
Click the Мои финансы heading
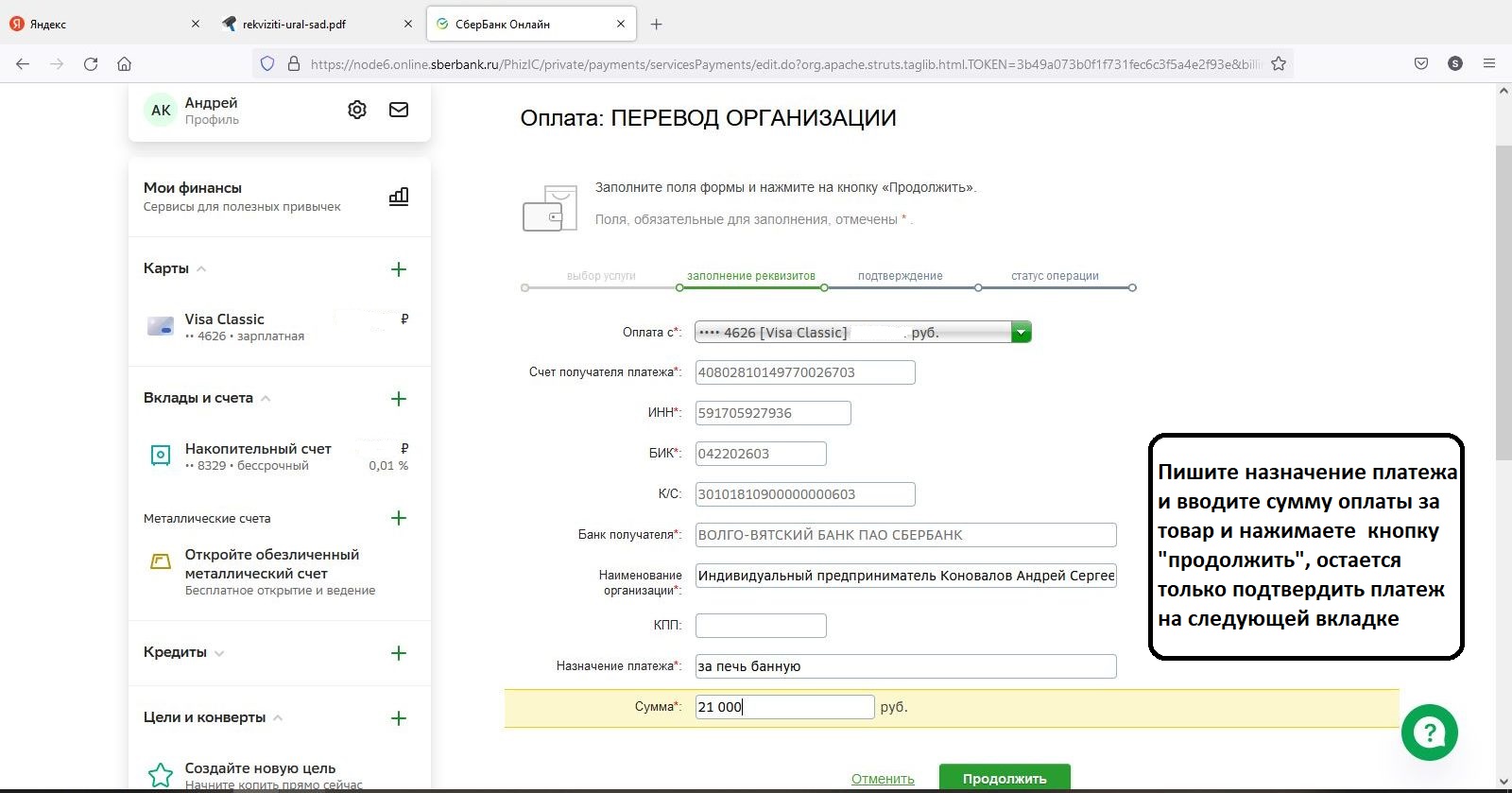click(193, 188)
